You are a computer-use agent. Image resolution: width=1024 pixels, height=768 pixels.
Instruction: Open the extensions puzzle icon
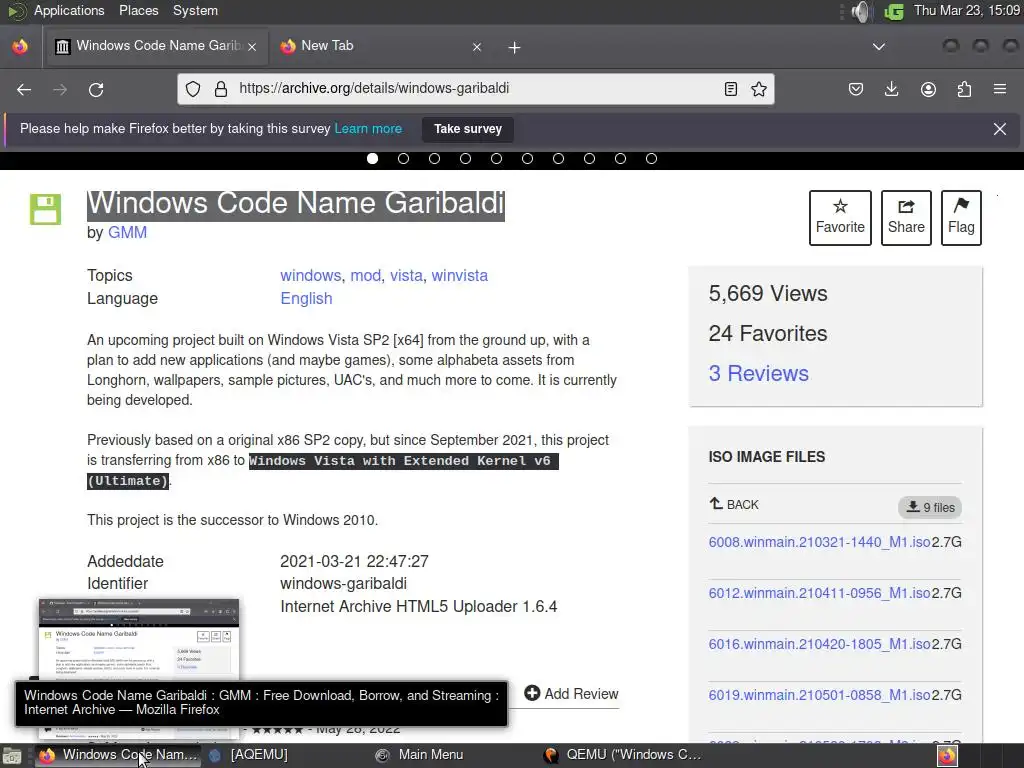point(964,89)
